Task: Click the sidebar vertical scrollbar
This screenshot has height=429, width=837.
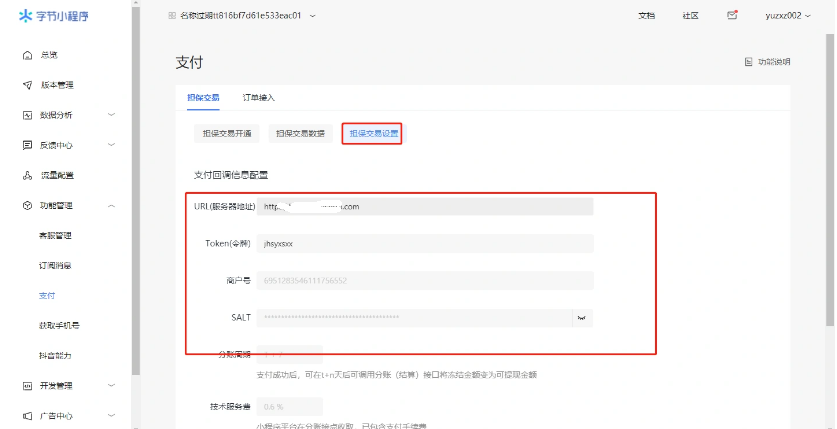Action: pyautogui.click(x=136, y=190)
